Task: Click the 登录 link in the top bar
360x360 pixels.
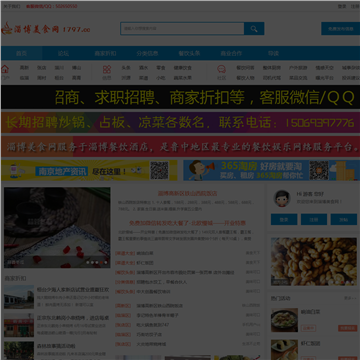Action: click(342, 6)
